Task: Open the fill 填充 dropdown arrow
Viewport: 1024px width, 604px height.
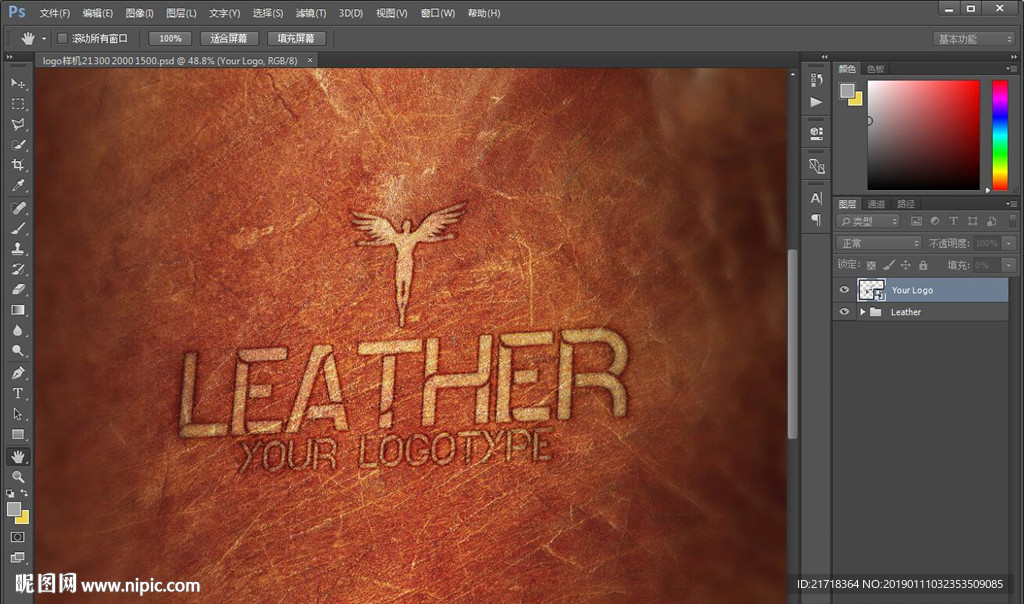Action: click(1009, 265)
